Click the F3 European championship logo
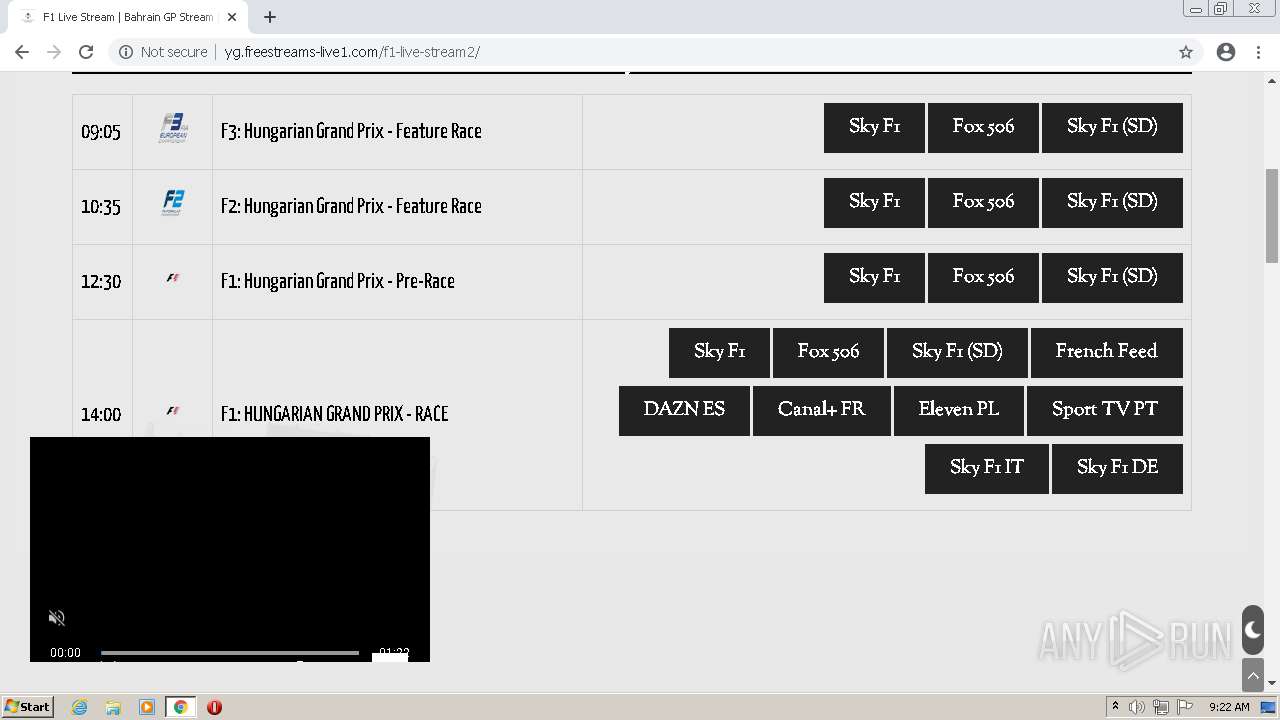This screenshot has width=1280, height=720. click(173, 129)
